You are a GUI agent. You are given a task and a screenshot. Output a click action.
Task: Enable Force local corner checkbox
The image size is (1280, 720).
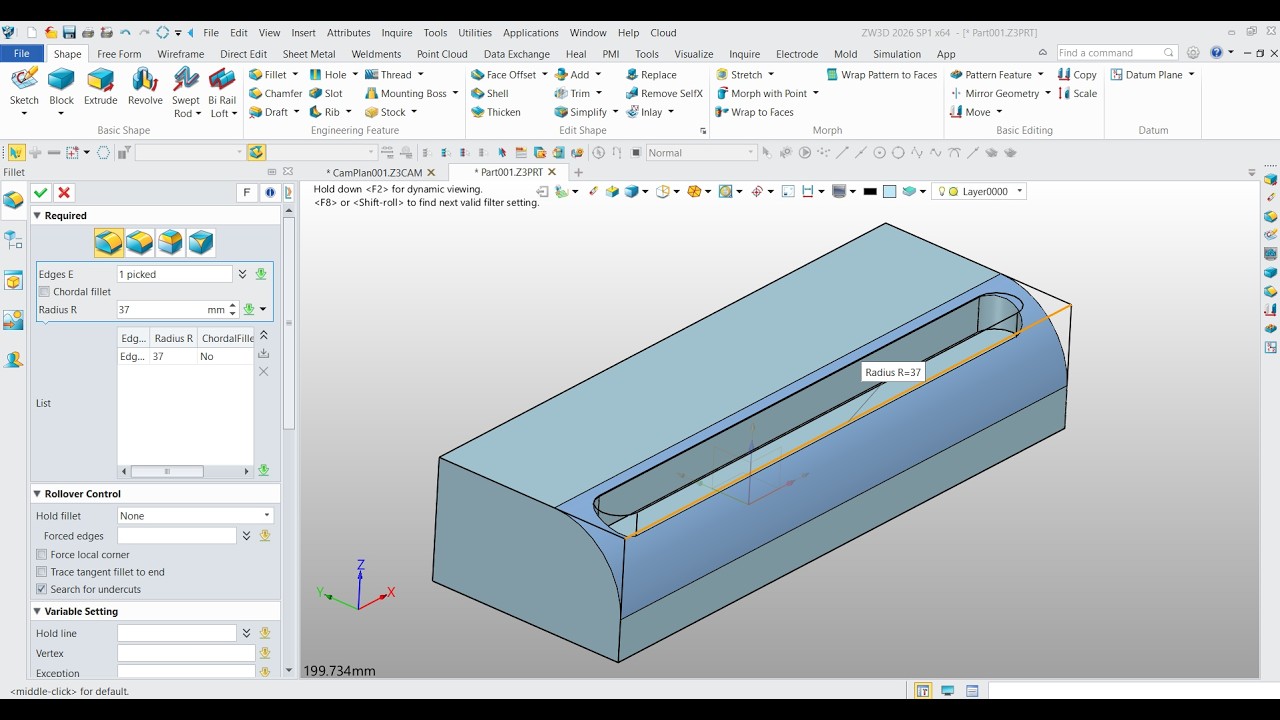[x=42, y=555]
